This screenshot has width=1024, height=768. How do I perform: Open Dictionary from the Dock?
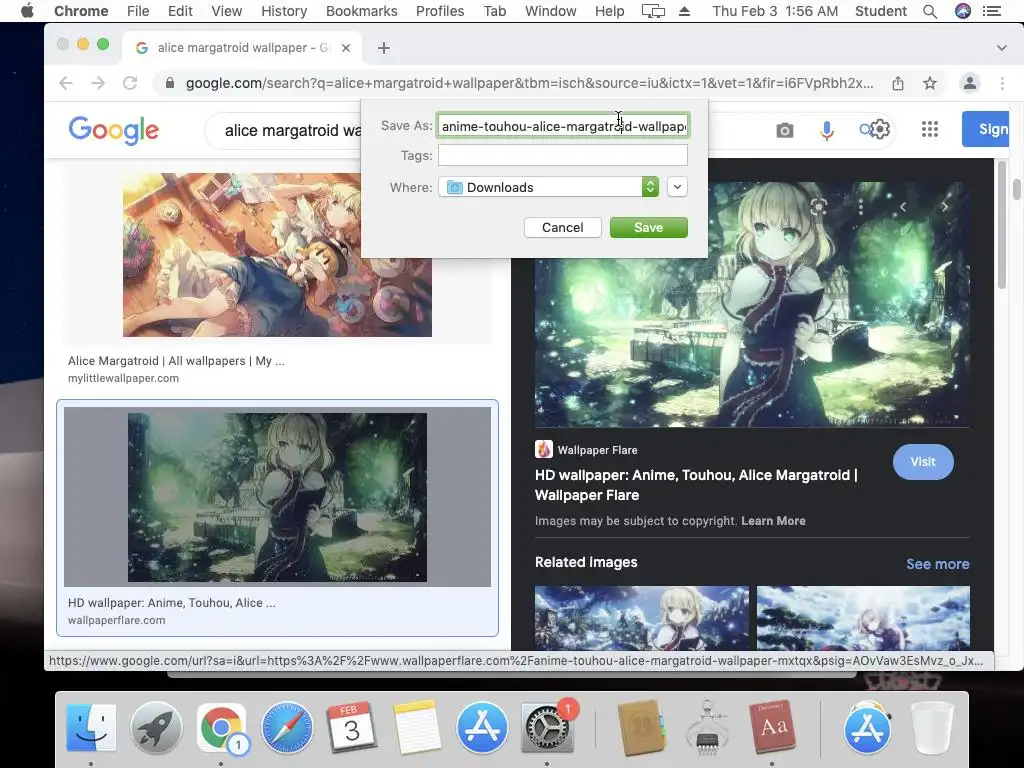click(773, 727)
